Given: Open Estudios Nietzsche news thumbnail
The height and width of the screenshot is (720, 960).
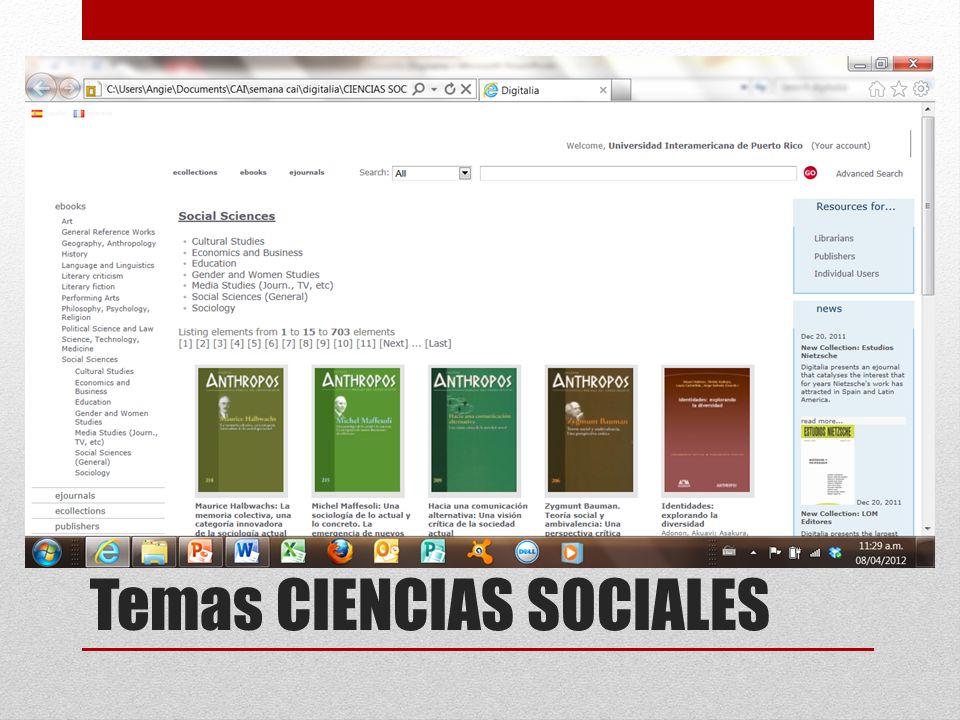Looking at the screenshot, I should point(828,465).
